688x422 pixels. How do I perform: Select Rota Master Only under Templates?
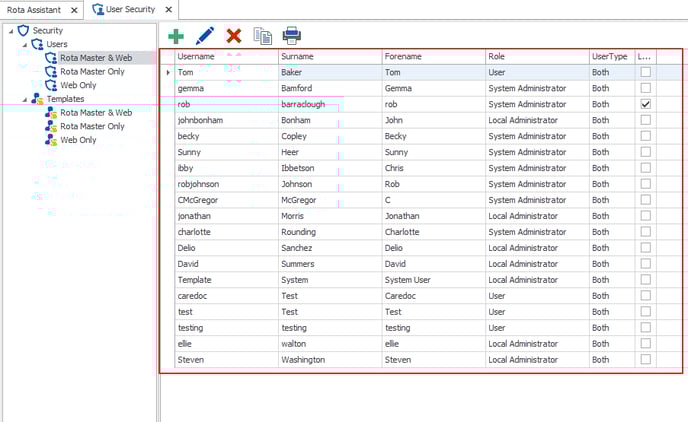pos(92,126)
